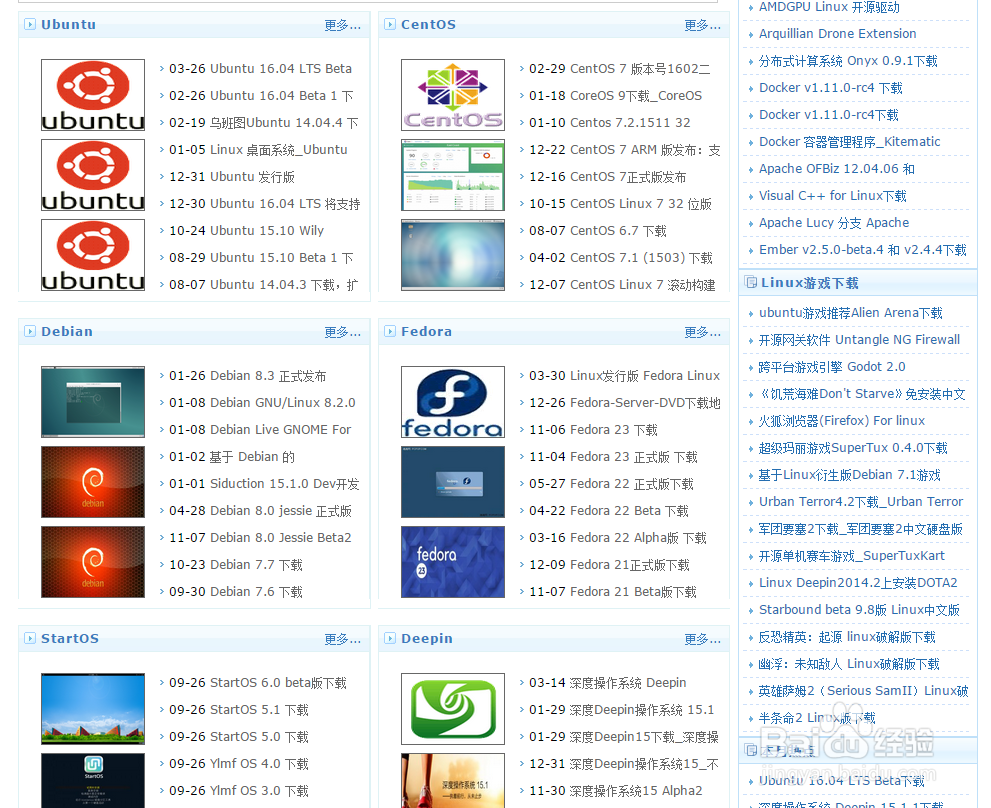Open 火狐浏览器(Firefox) For linux link
The image size is (991, 808).
[842, 421]
